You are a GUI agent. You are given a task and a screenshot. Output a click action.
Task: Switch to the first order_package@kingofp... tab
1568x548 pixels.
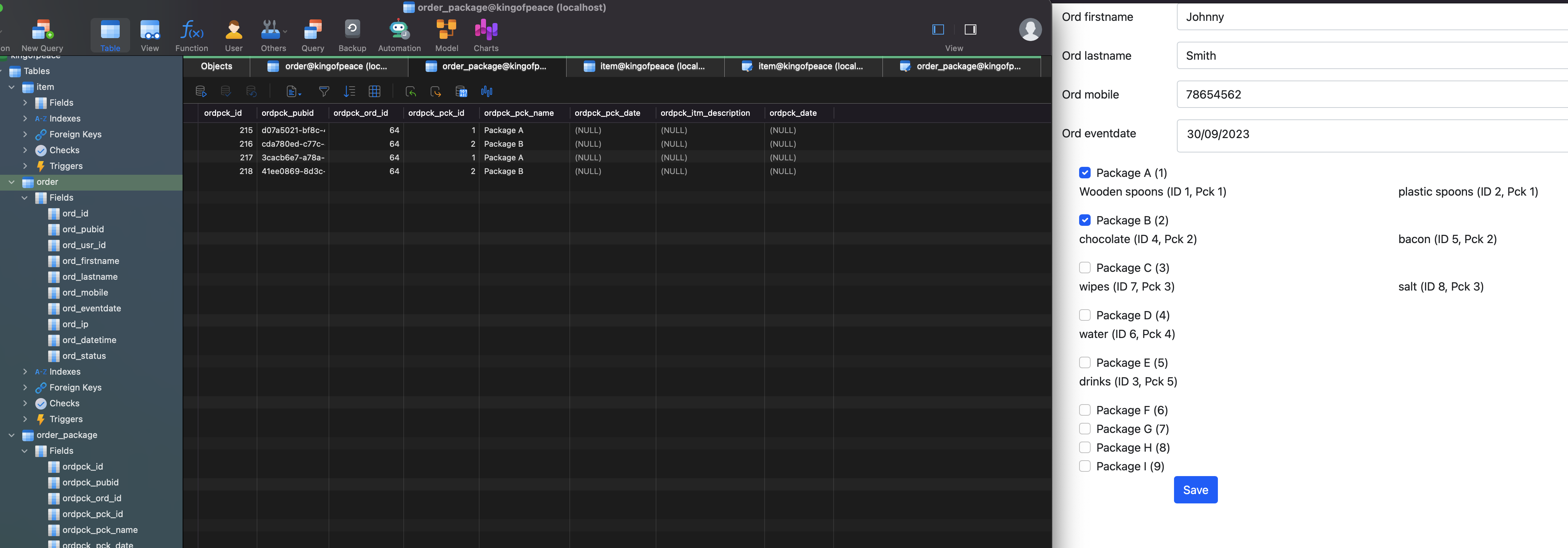point(487,67)
